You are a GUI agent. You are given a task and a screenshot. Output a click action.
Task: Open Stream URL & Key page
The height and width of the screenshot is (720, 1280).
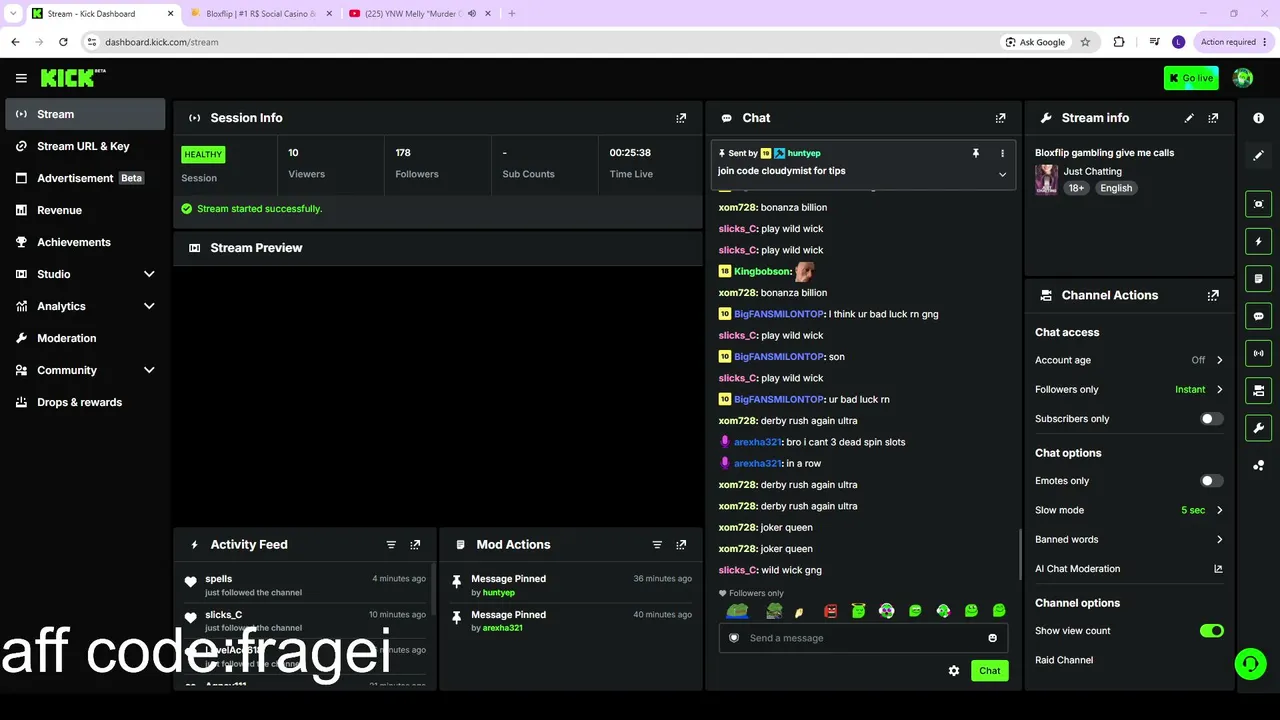(85, 146)
